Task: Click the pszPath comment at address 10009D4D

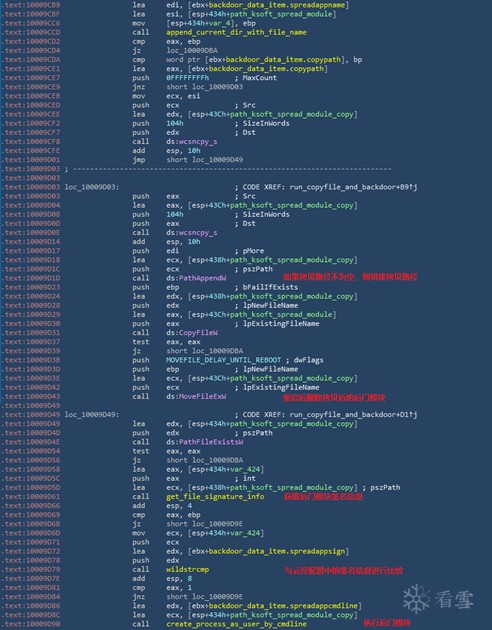Action: pos(257,433)
